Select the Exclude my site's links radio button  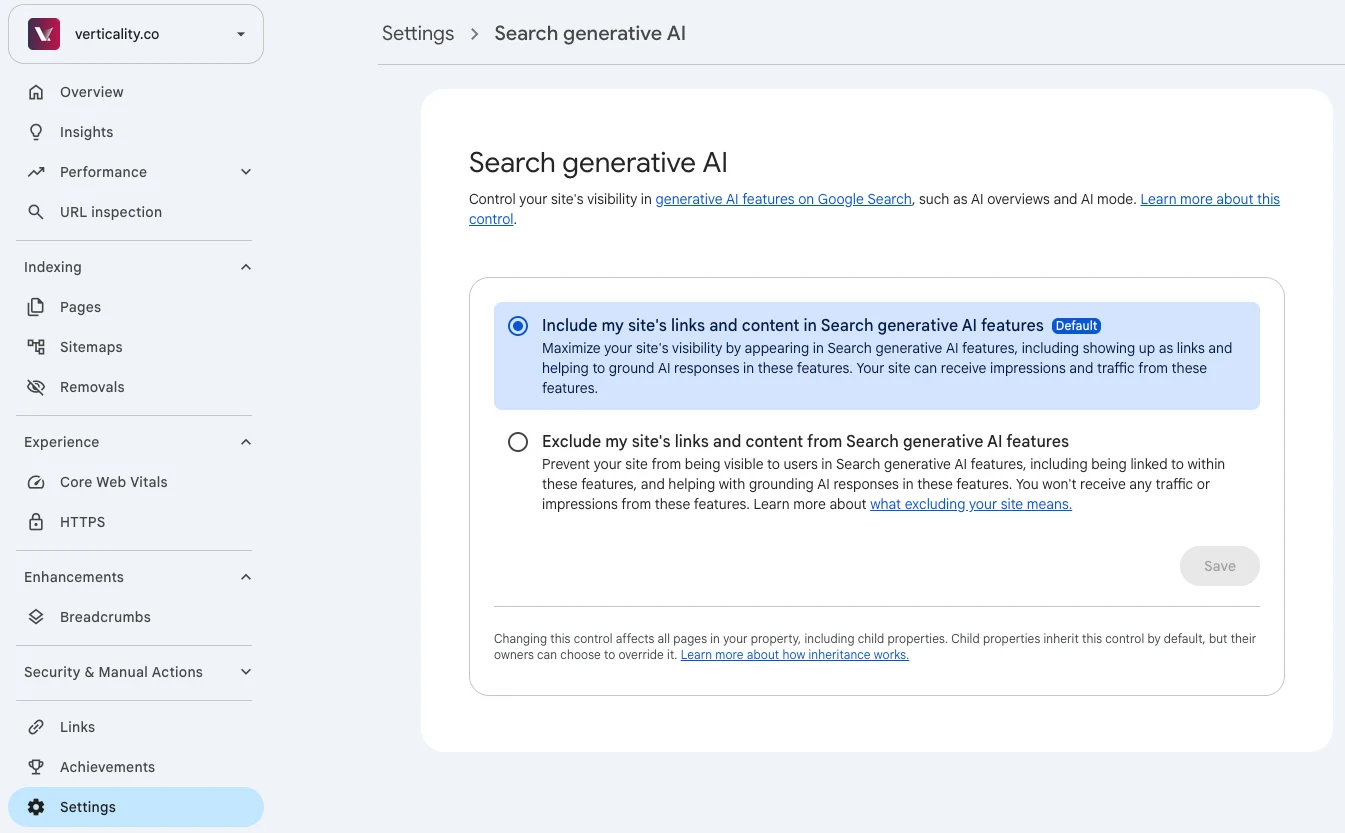point(518,442)
